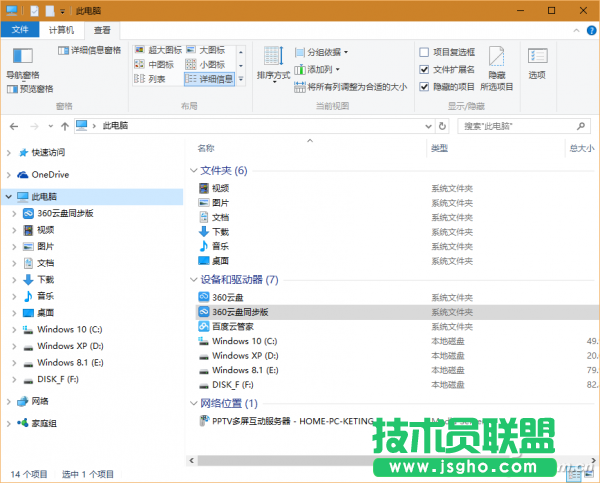Viewport: 600px width, 483px height.
Task: Click Hide selected items (隐藏所选项目)
Action: [497, 69]
